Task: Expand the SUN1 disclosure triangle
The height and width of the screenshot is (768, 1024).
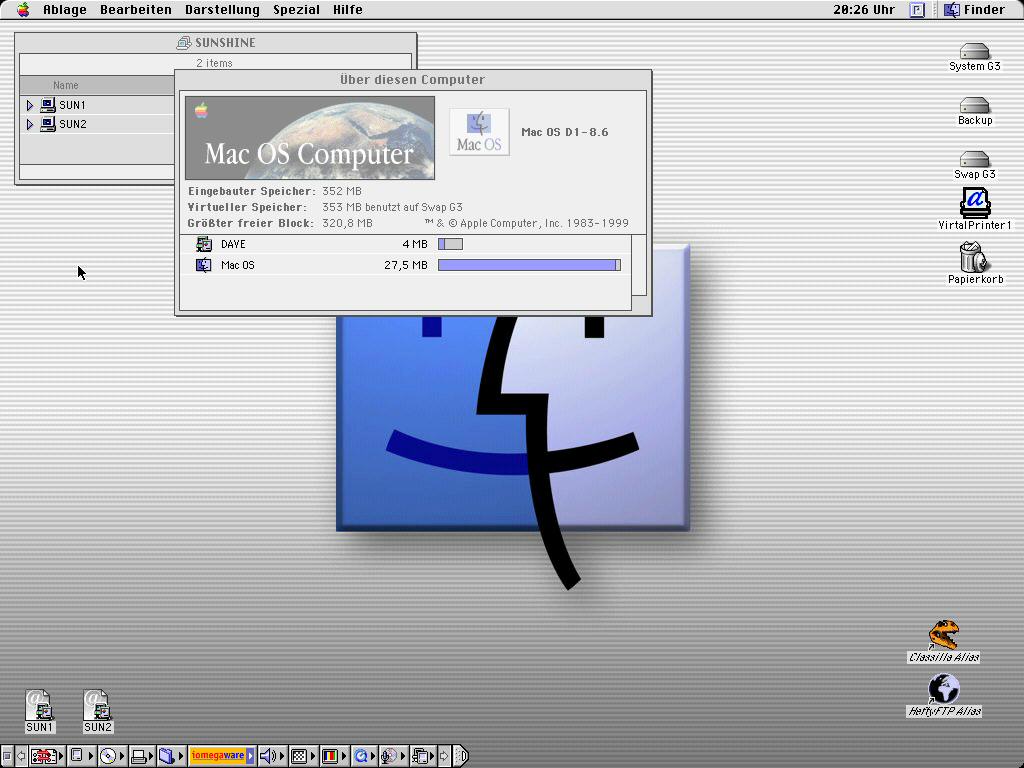Action: pyautogui.click(x=30, y=105)
